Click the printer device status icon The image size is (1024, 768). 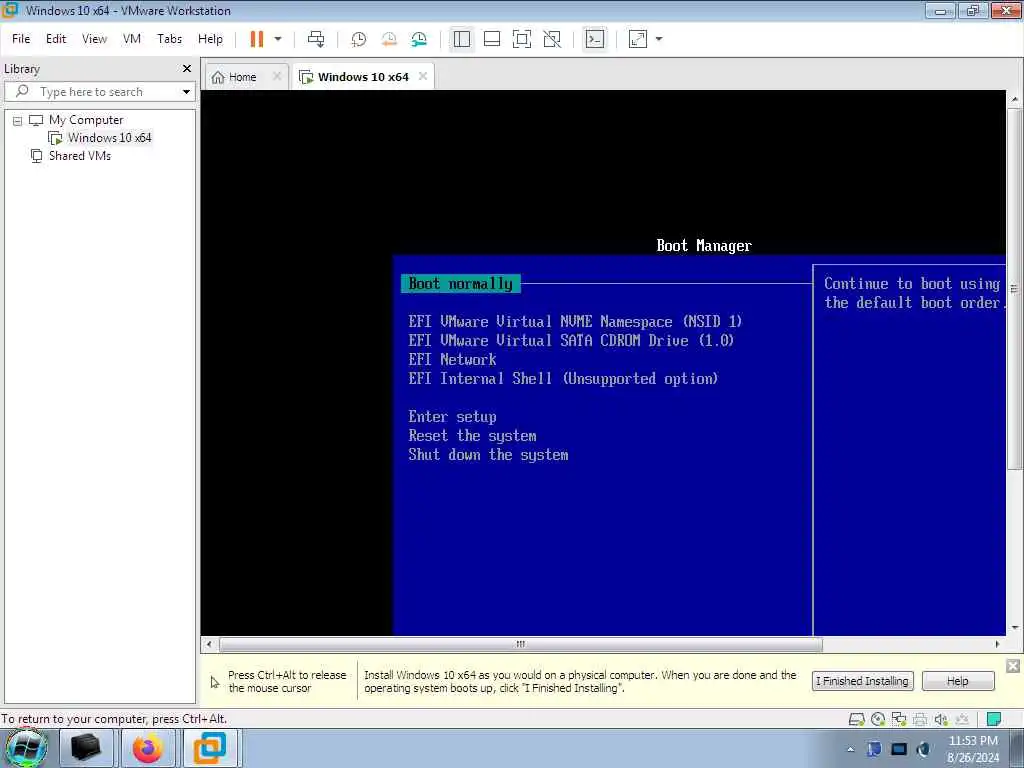click(x=920, y=720)
